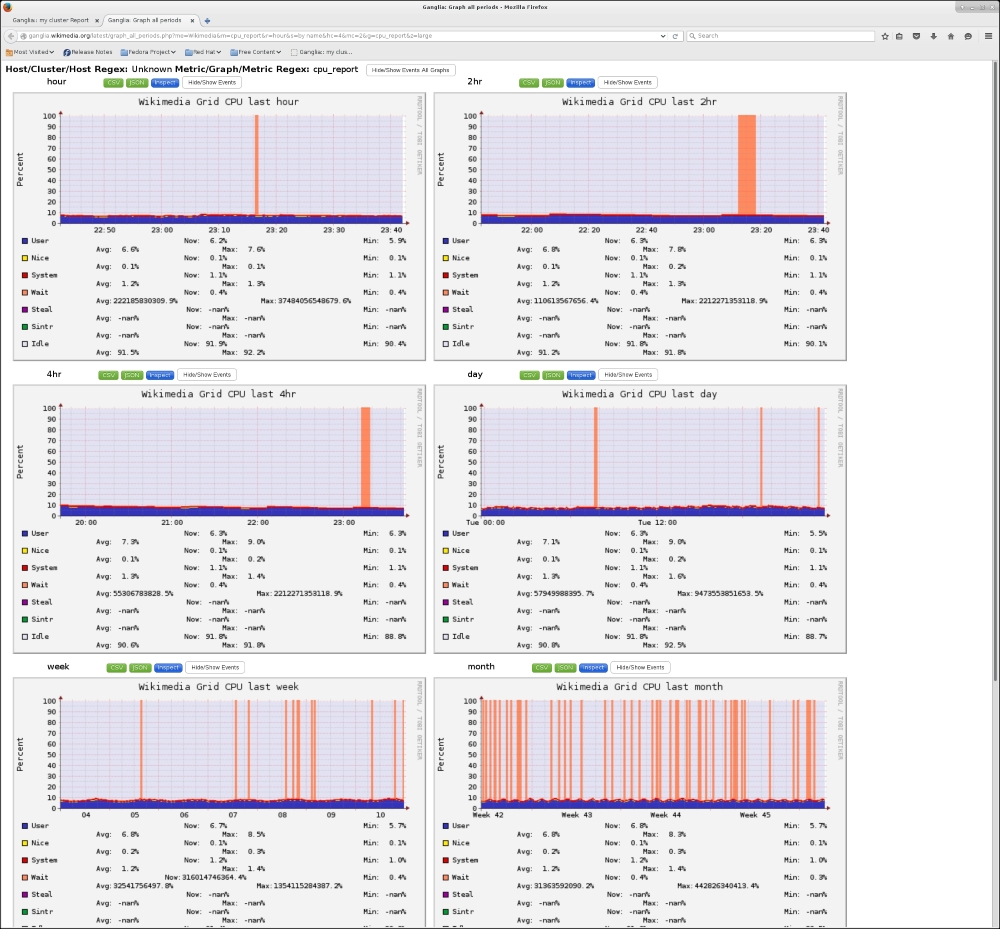Download CSV for the day graph
The height and width of the screenshot is (929, 1000).
pos(529,375)
